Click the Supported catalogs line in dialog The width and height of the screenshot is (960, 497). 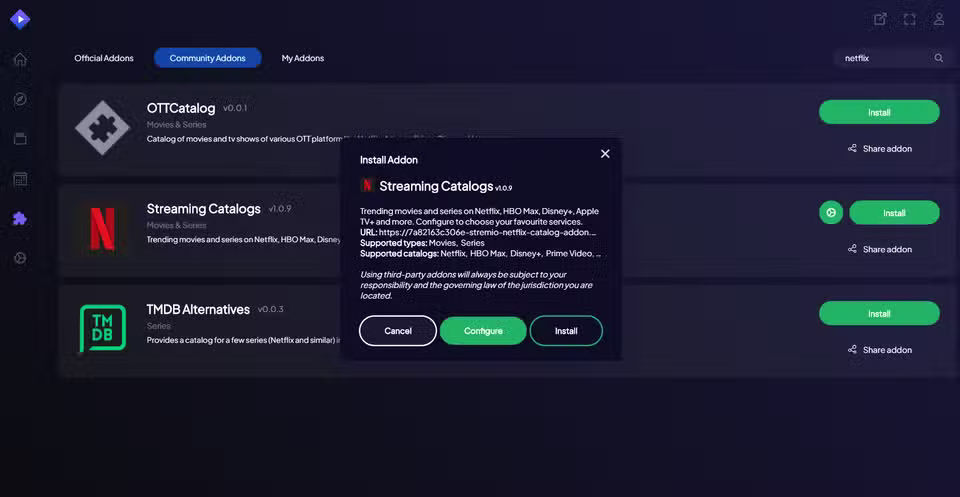click(x=481, y=253)
